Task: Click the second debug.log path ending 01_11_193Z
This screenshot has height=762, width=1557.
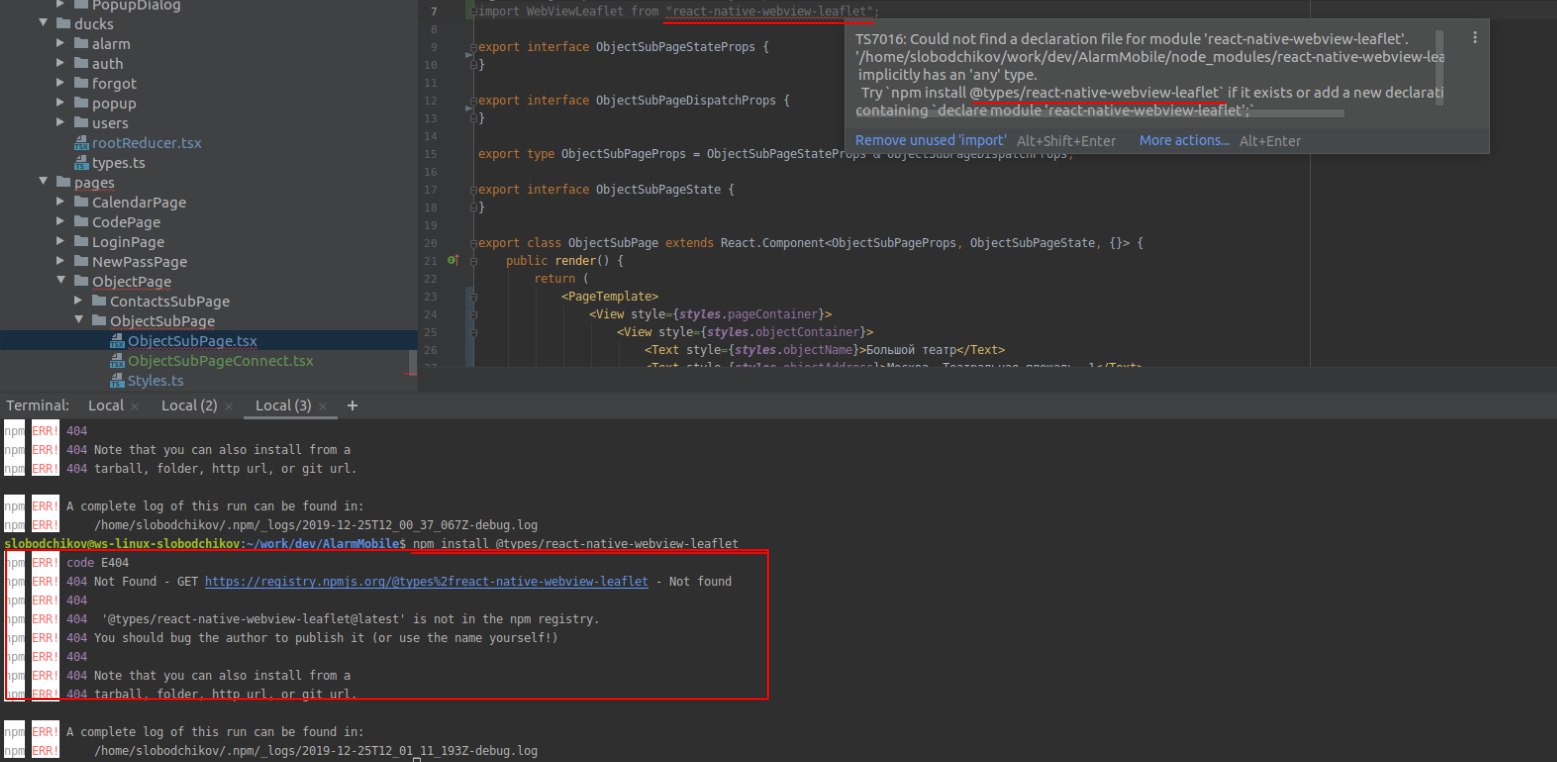Action: pyautogui.click(x=316, y=750)
